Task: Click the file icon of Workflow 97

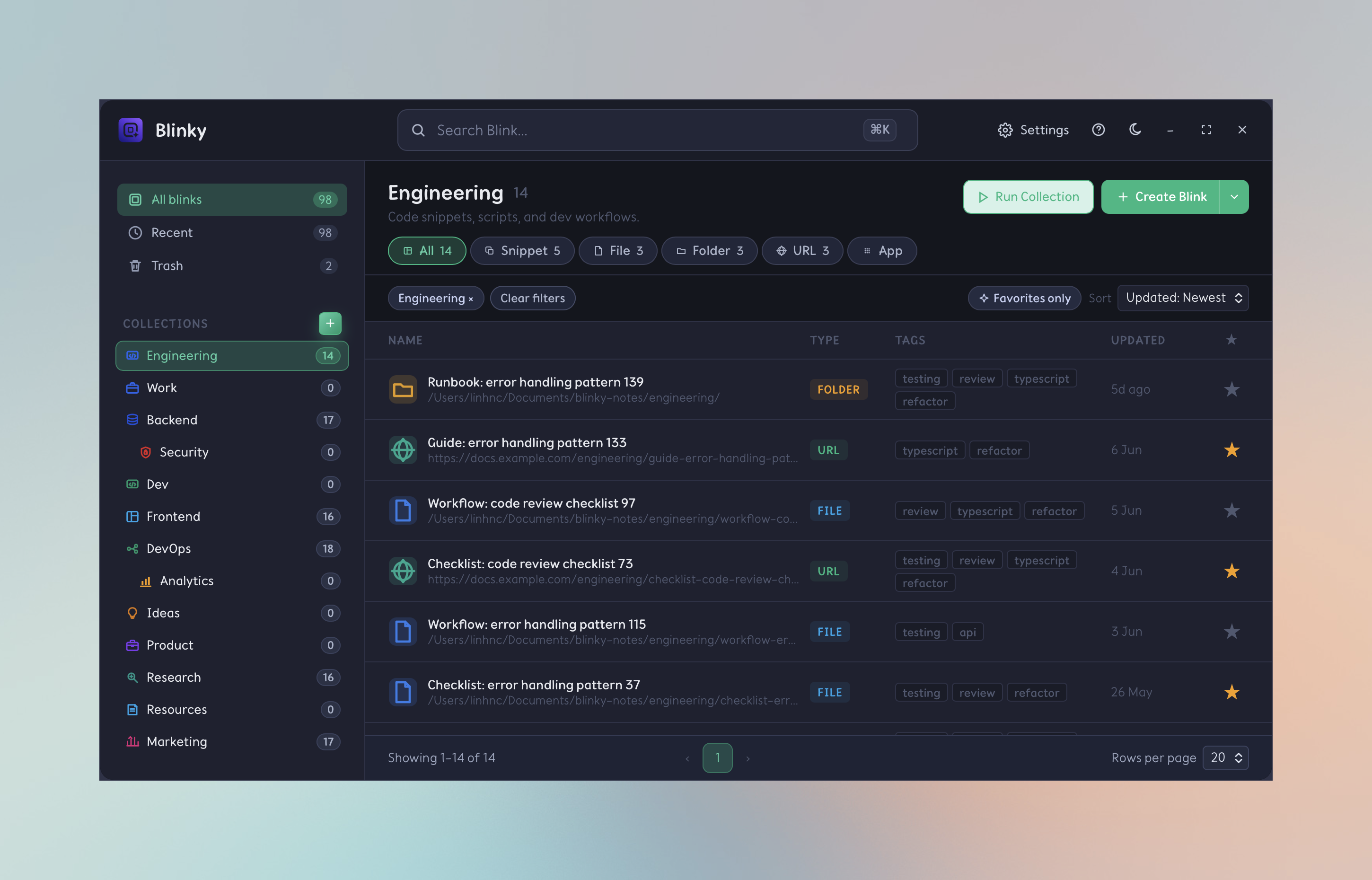Action: click(x=403, y=511)
